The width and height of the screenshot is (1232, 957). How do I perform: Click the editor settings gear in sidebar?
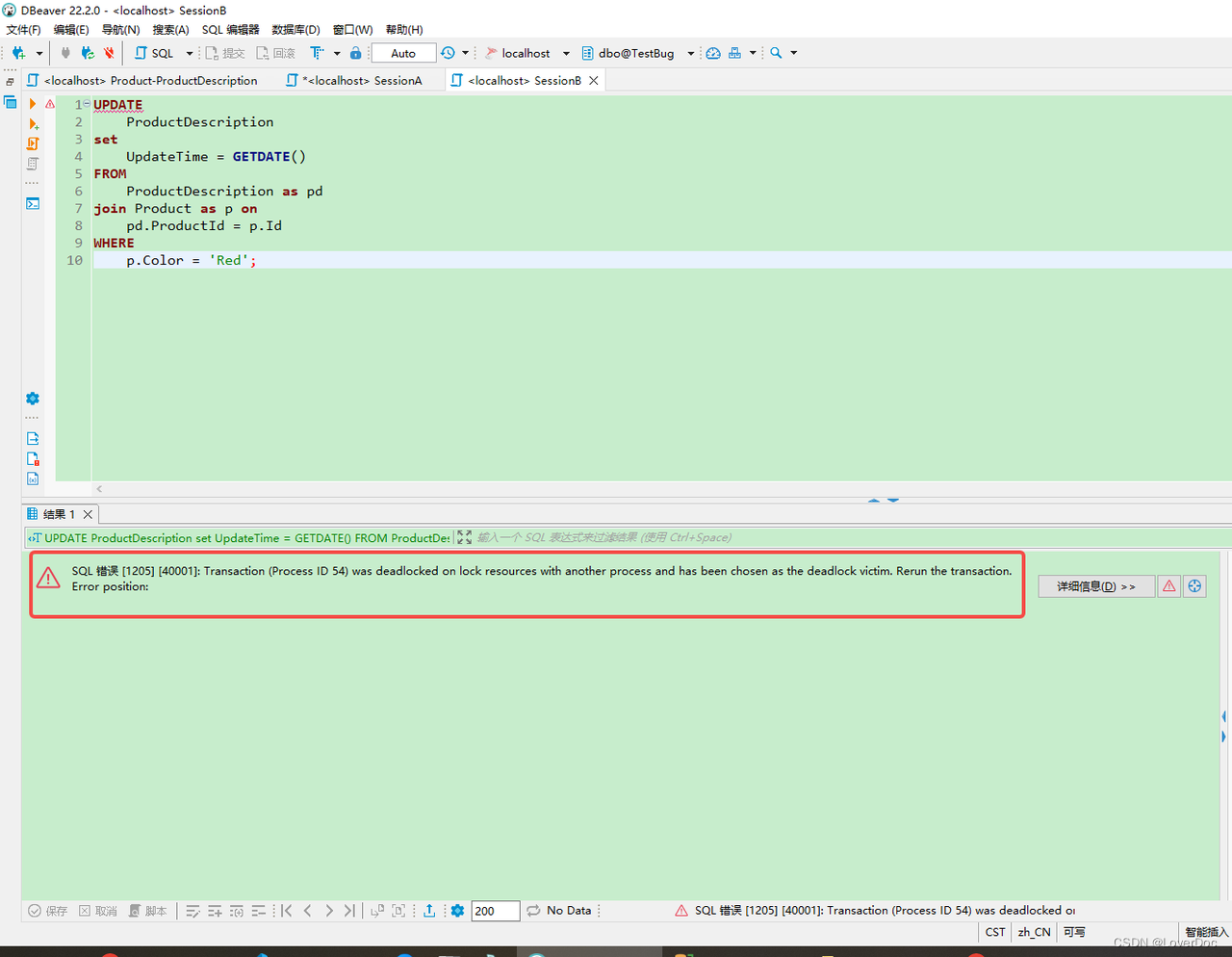point(33,399)
